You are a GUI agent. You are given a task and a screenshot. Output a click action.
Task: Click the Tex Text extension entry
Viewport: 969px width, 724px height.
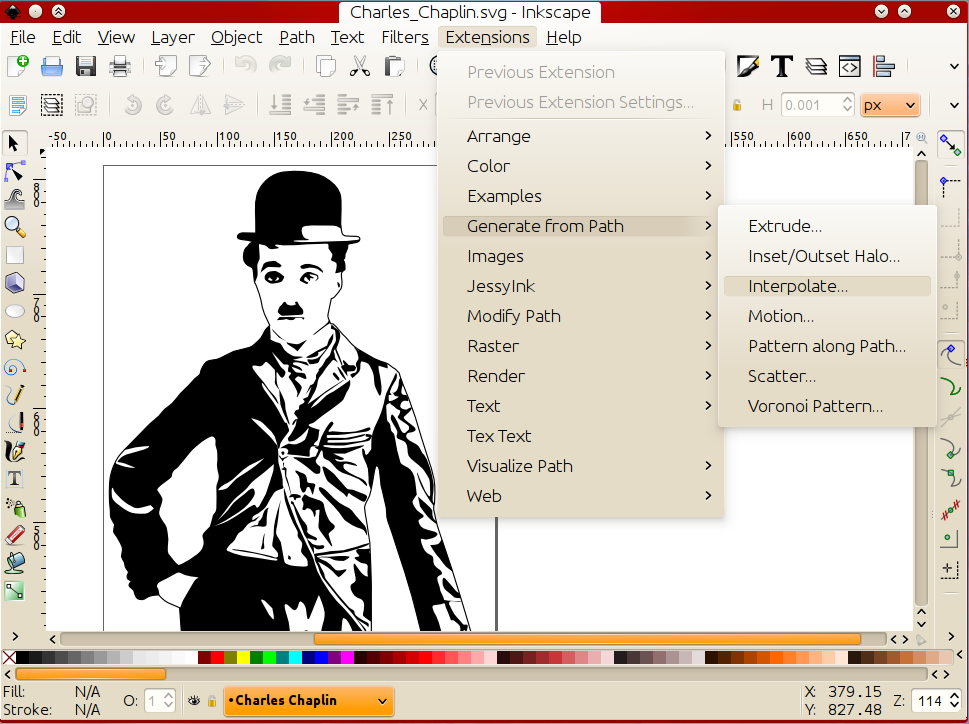coord(583,436)
